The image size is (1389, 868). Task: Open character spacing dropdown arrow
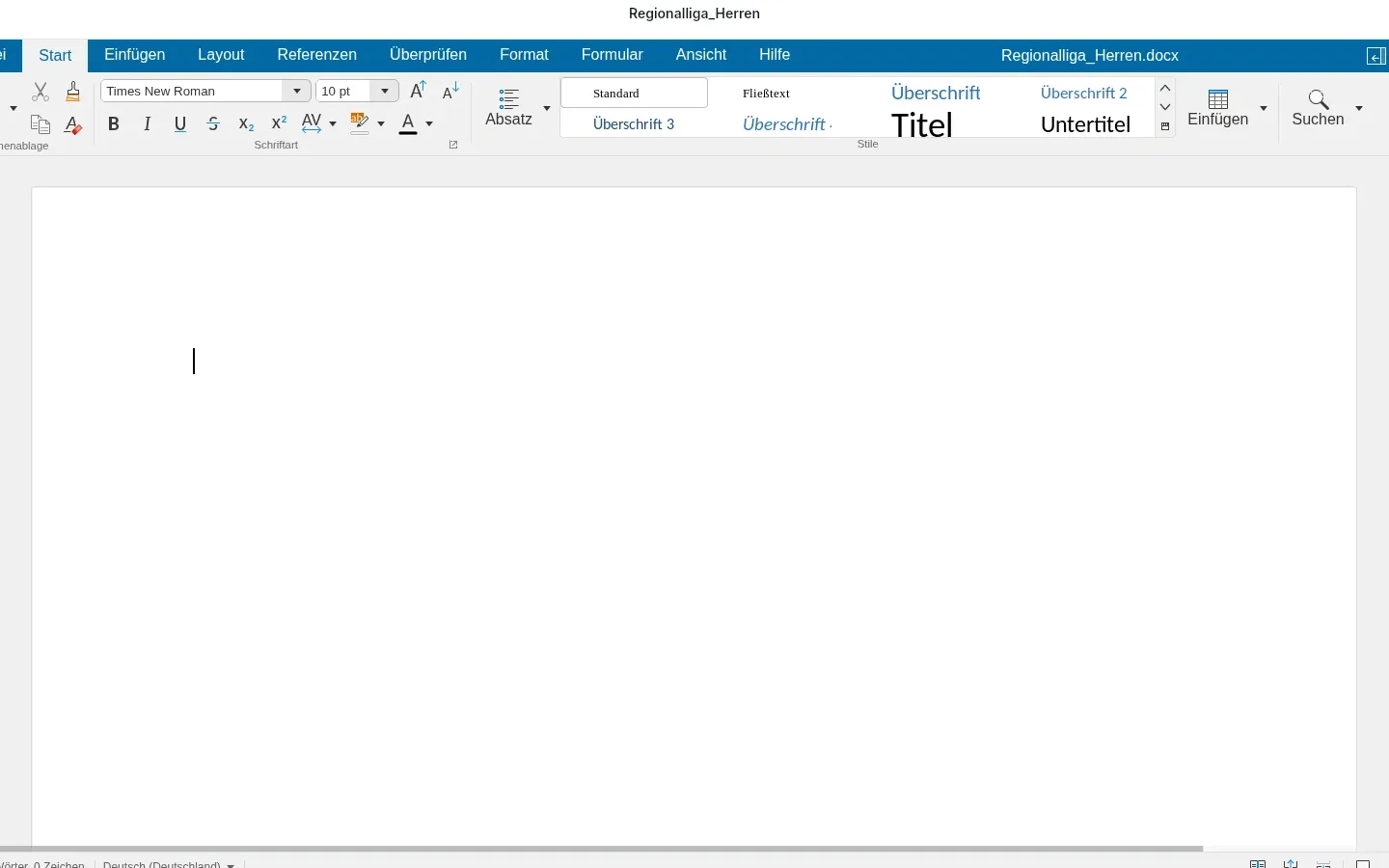tap(333, 123)
